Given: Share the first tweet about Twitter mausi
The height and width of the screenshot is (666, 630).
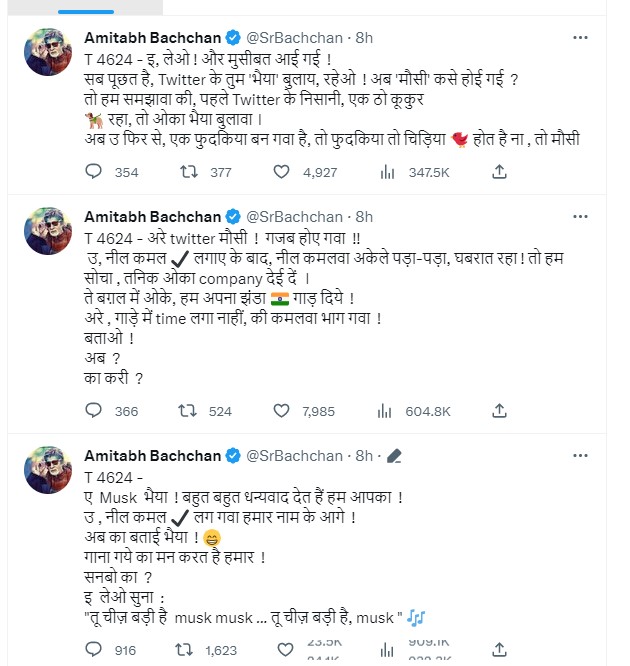Looking at the screenshot, I should point(500,172).
